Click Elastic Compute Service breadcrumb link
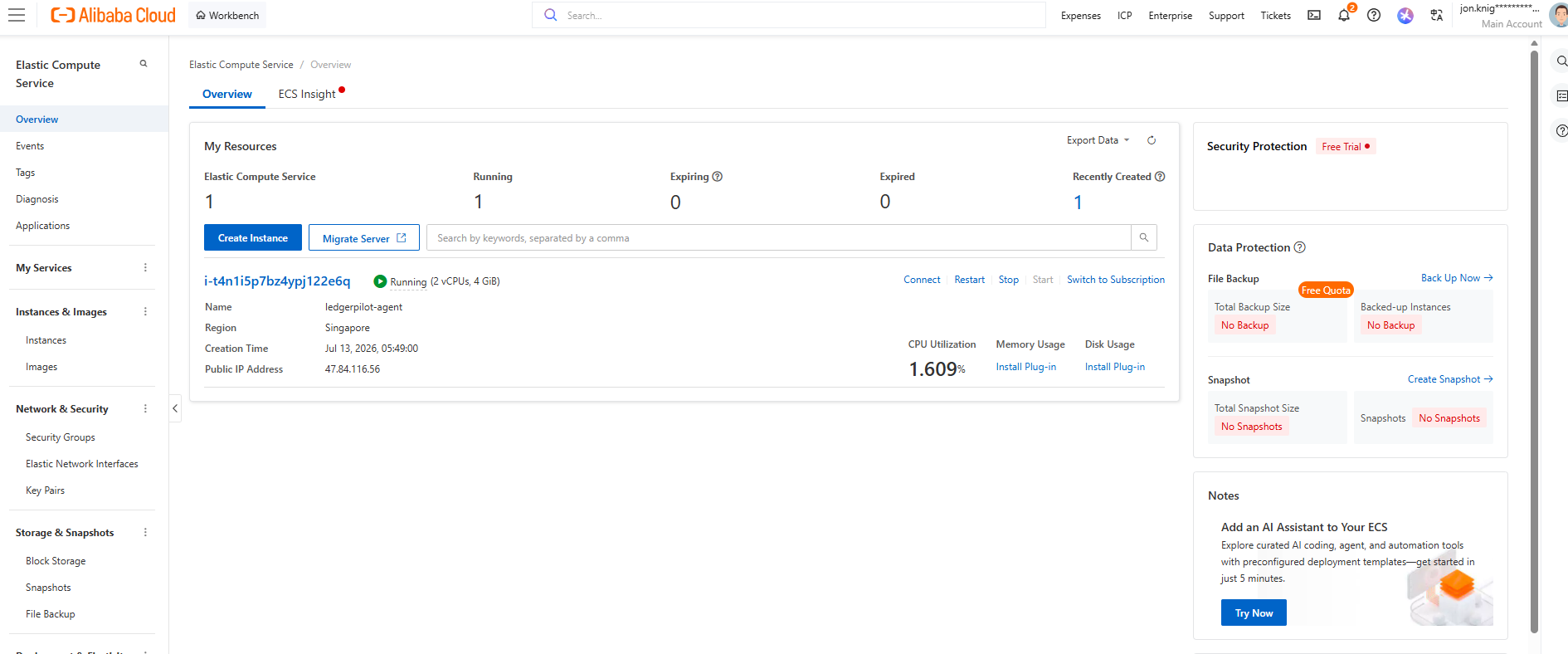Viewport: 1568px width, 654px height. tap(241, 65)
